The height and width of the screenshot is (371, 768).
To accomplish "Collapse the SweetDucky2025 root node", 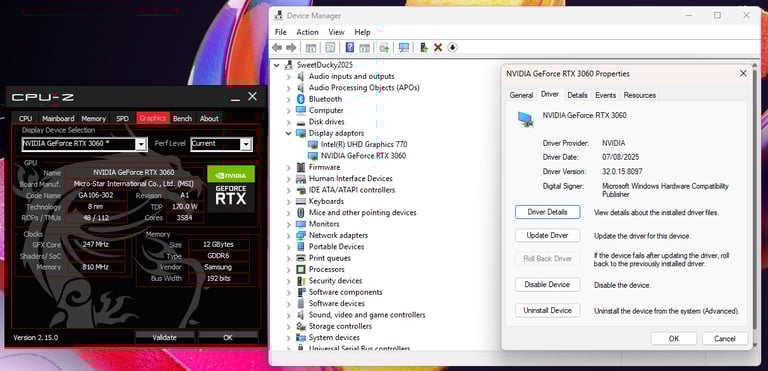I will click(x=277, y=65).
